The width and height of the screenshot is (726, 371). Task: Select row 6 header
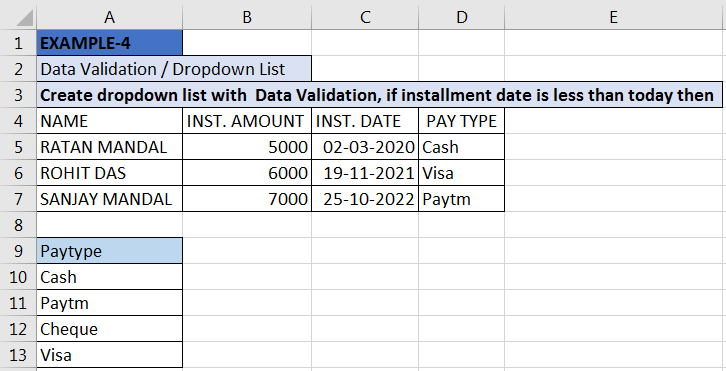point(18,173)
